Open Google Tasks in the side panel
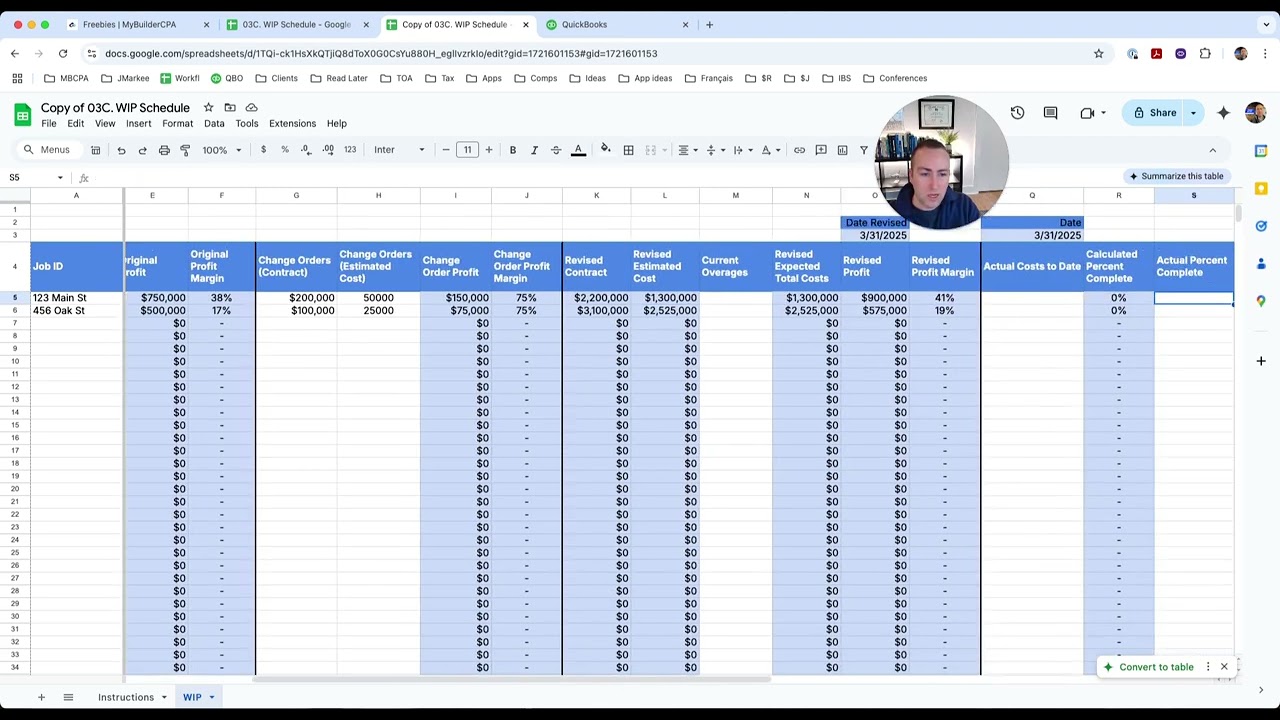This screenshot has height=720, width=1280. pos(1261,226)
